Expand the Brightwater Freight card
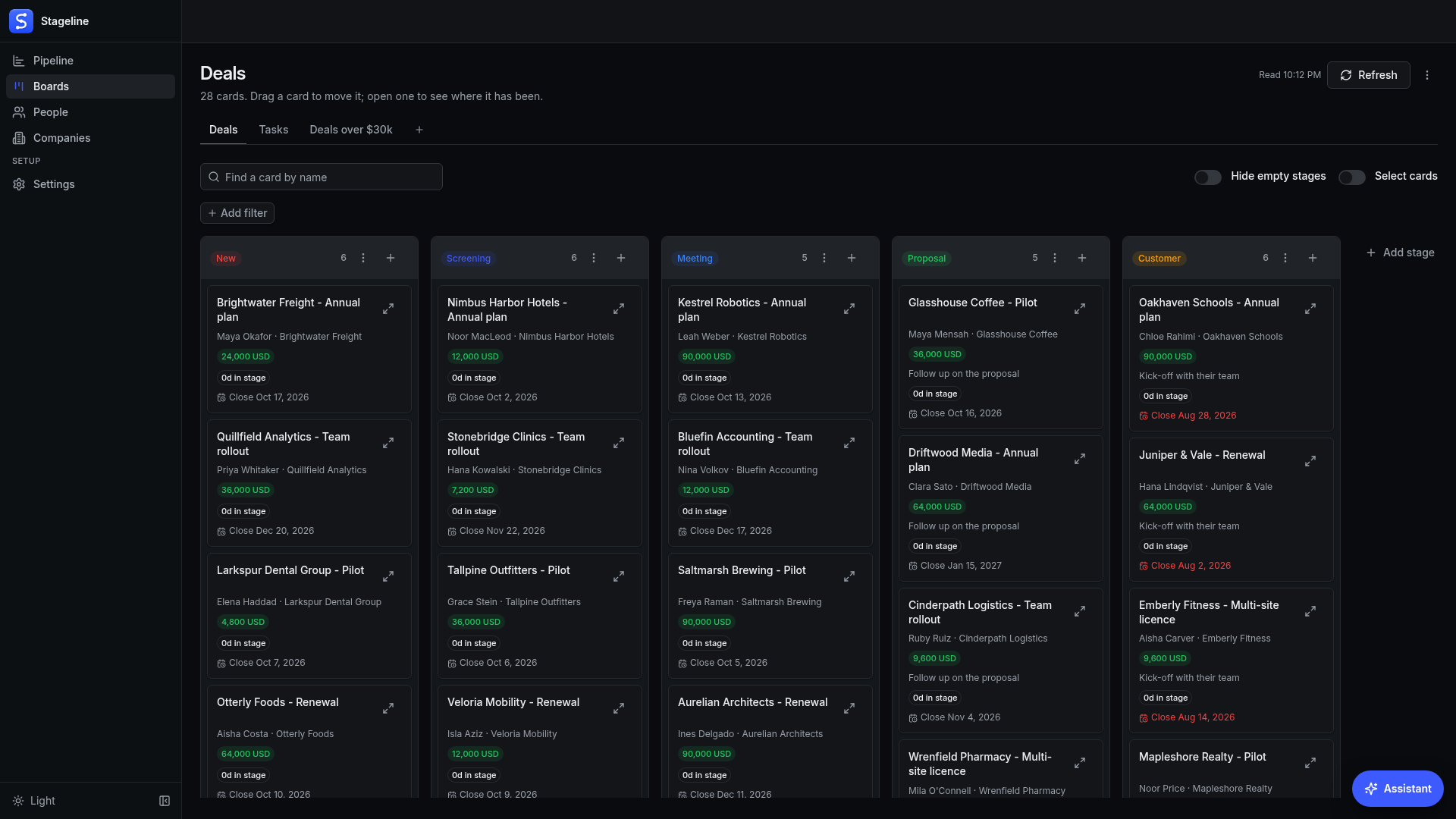 (x=388, y=309)
